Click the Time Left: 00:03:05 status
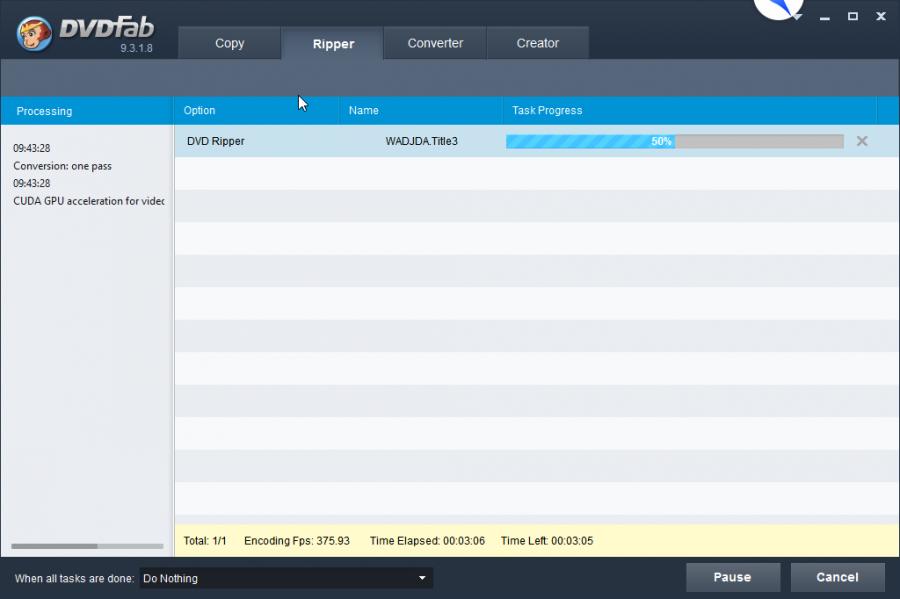Screen dimensions: 900x599 [546, 540]
